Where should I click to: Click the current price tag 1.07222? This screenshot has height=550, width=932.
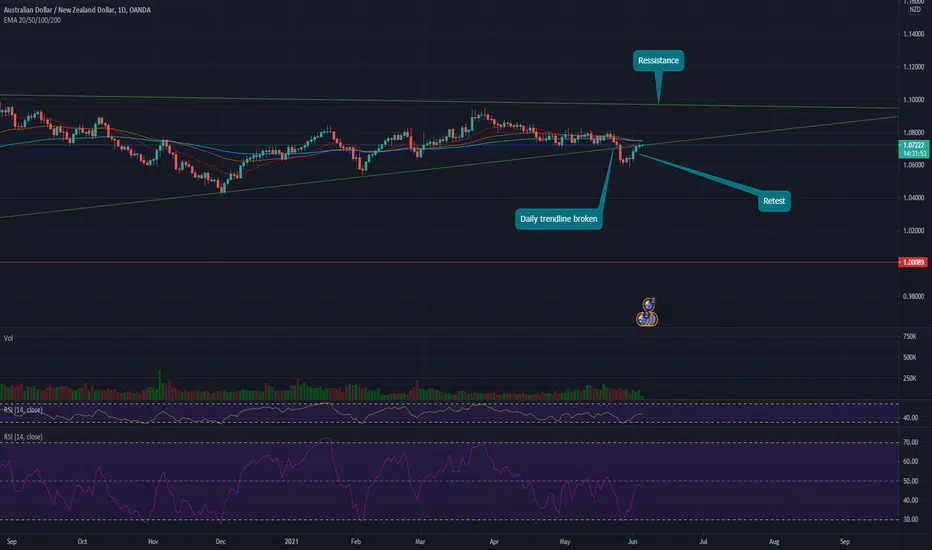point(913,149)
